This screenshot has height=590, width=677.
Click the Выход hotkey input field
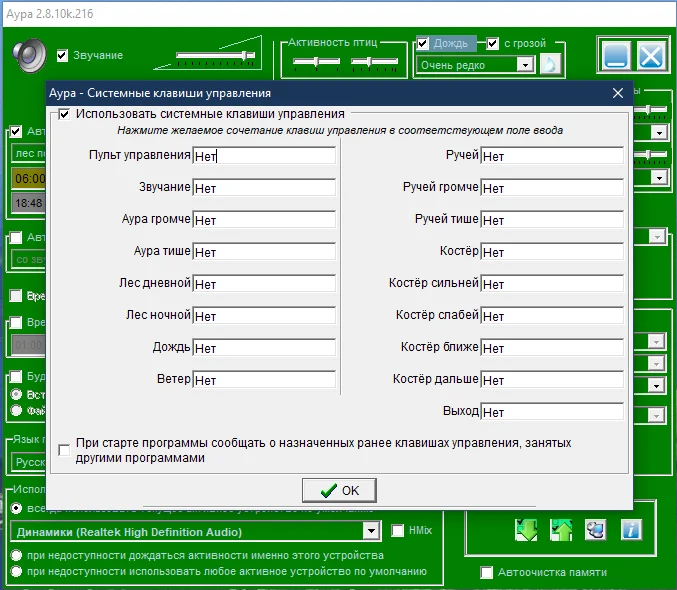pyautogui.click(x=552, y=412)
